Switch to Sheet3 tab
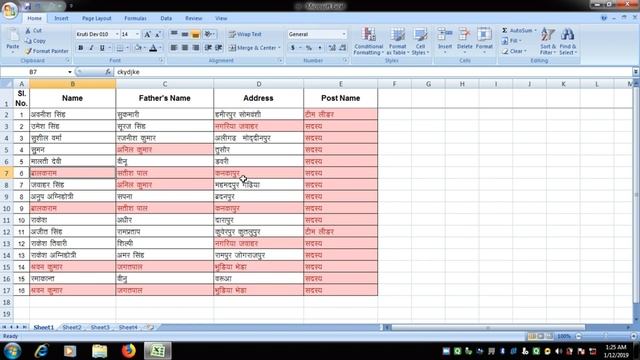The height and width of the screenshot is (360, 640). 100,327
